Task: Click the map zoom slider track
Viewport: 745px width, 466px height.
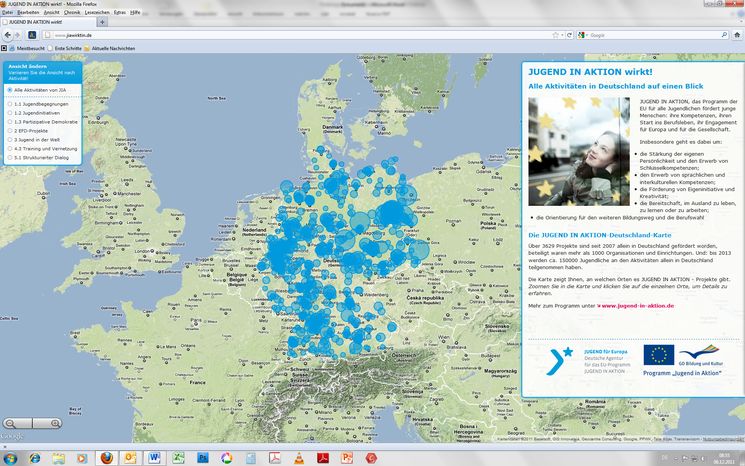Action: tap(33, 423)
